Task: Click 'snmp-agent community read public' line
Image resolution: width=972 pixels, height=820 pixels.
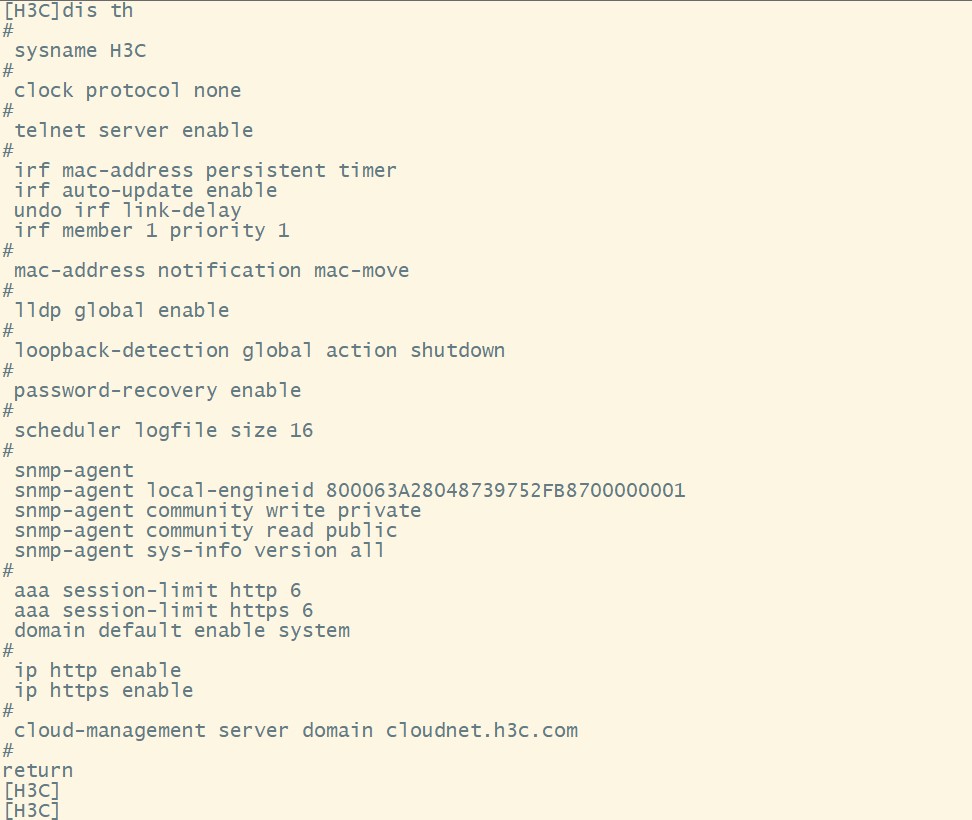Action: (205, 530)
